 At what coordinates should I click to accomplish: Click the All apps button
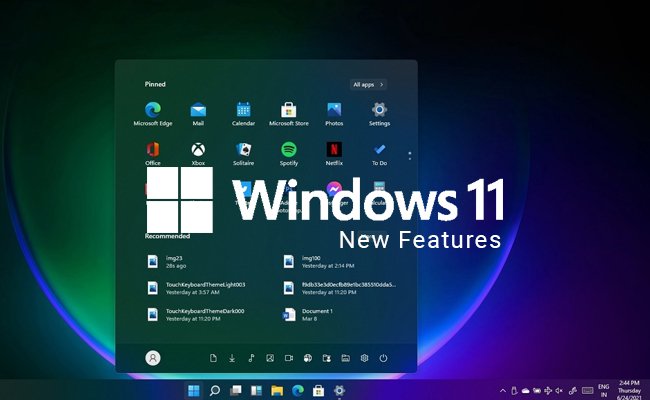(368, 85)
